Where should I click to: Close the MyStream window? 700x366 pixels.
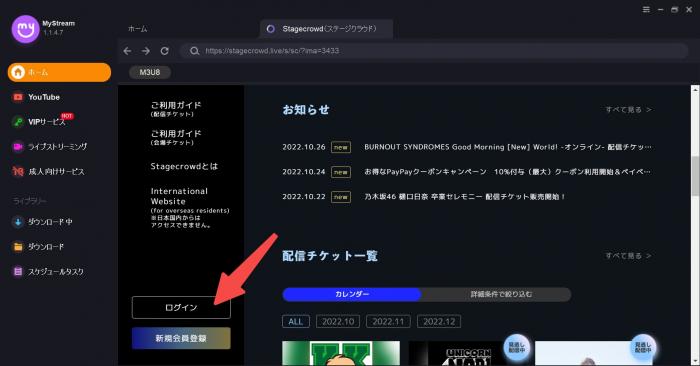(x=689, y=9)
